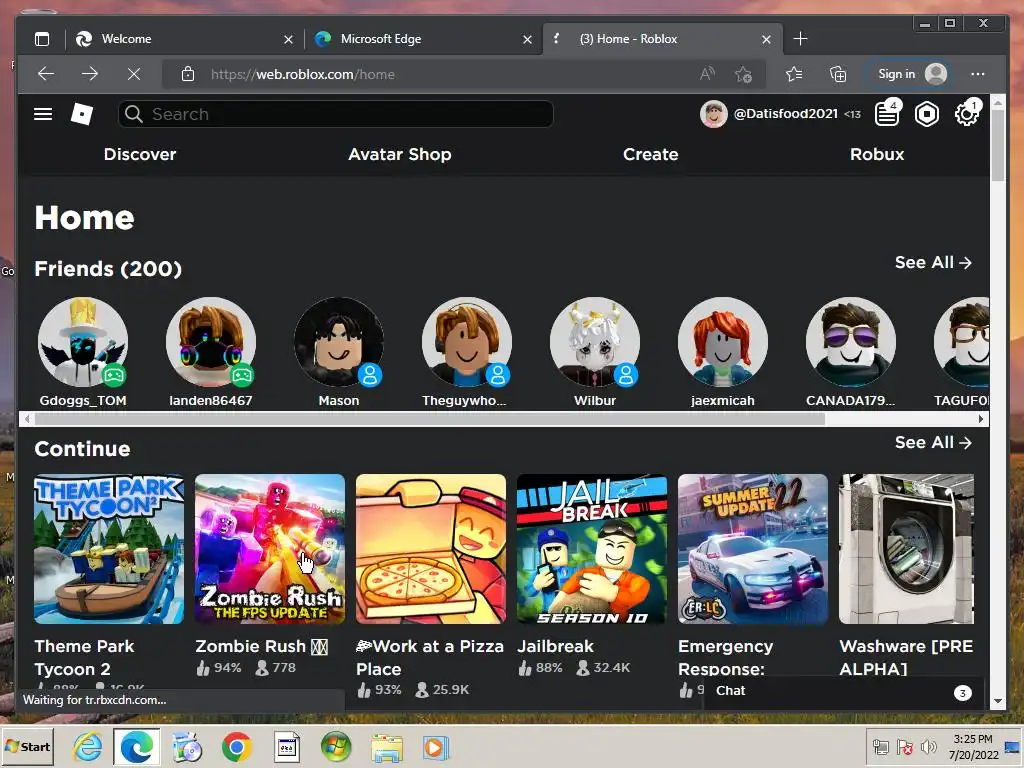Click the Roblox logo icon
Image resolution: width=1024 pixels, height=768 pixels.
click(x=82, y=114)
